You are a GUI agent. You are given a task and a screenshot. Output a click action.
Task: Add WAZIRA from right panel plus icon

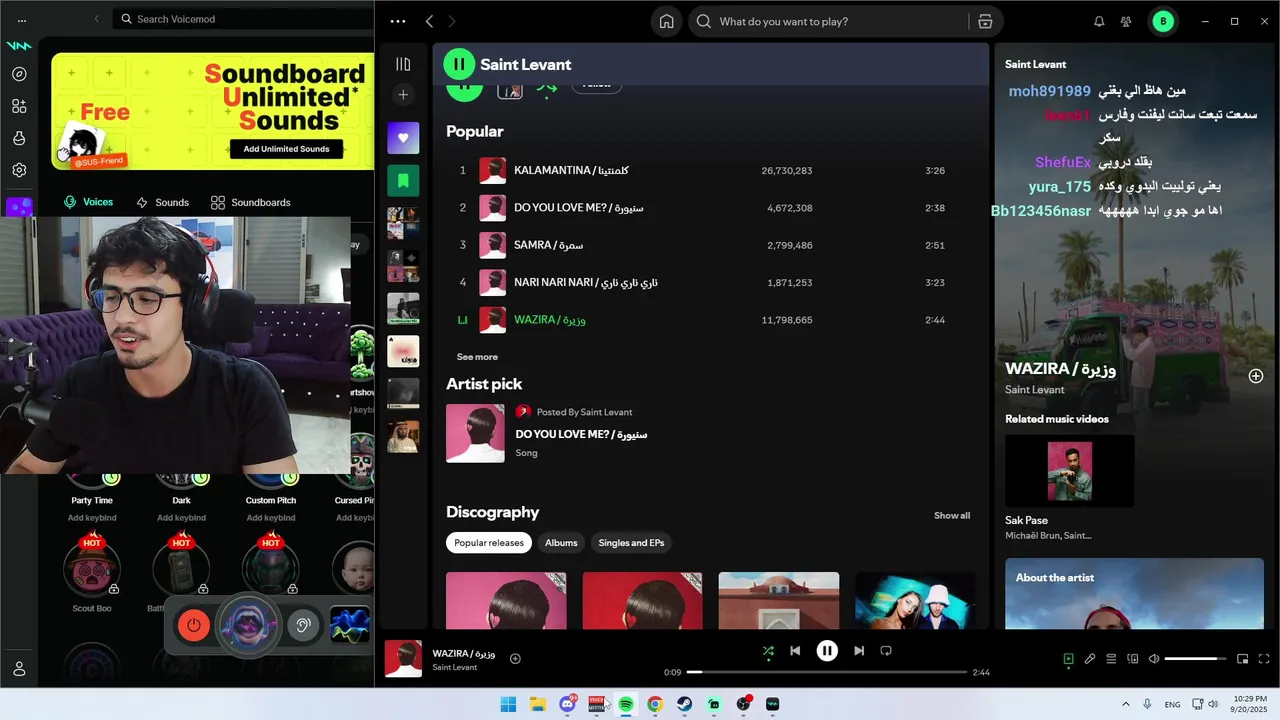pos(1256,376)
